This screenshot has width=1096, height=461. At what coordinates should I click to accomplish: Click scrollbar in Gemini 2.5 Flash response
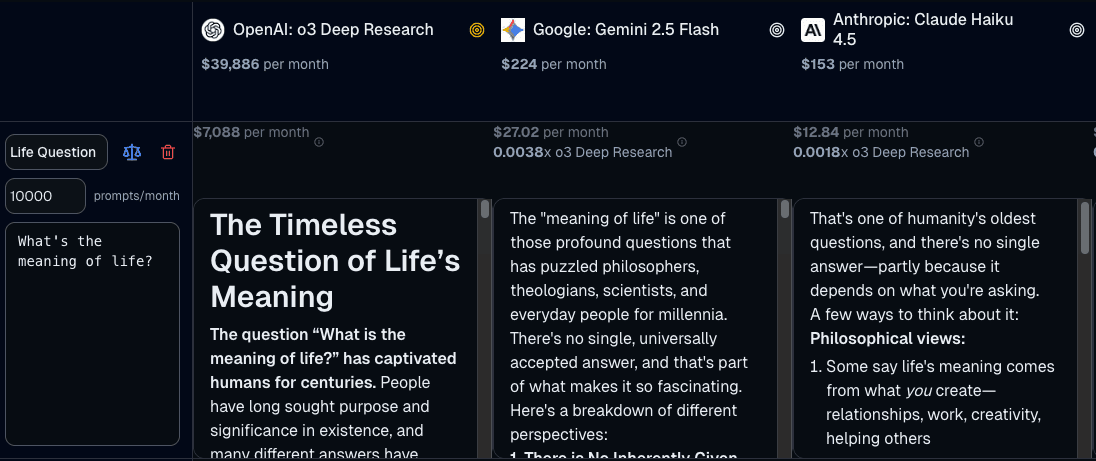pos(785,210)
